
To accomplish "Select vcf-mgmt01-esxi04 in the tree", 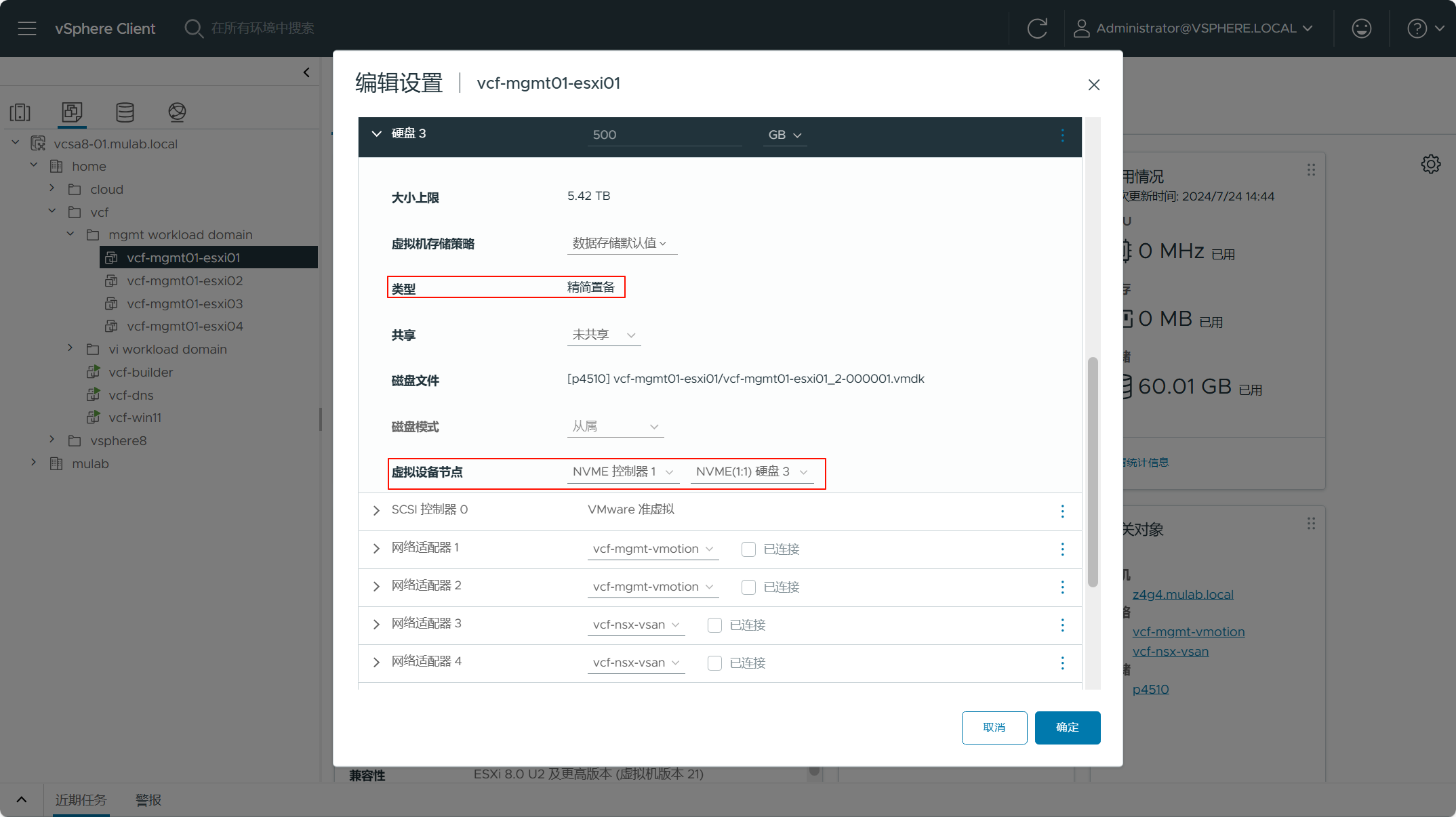I will [184, 326].
